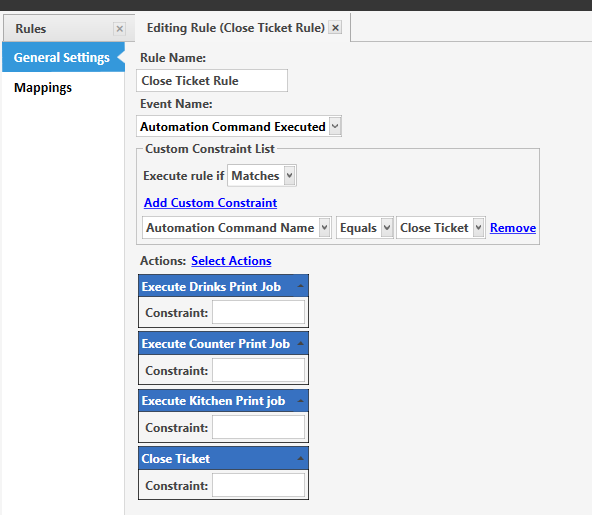Collapse the Execute Counter Print Job action
592x515 pixels.
(300, 343)
